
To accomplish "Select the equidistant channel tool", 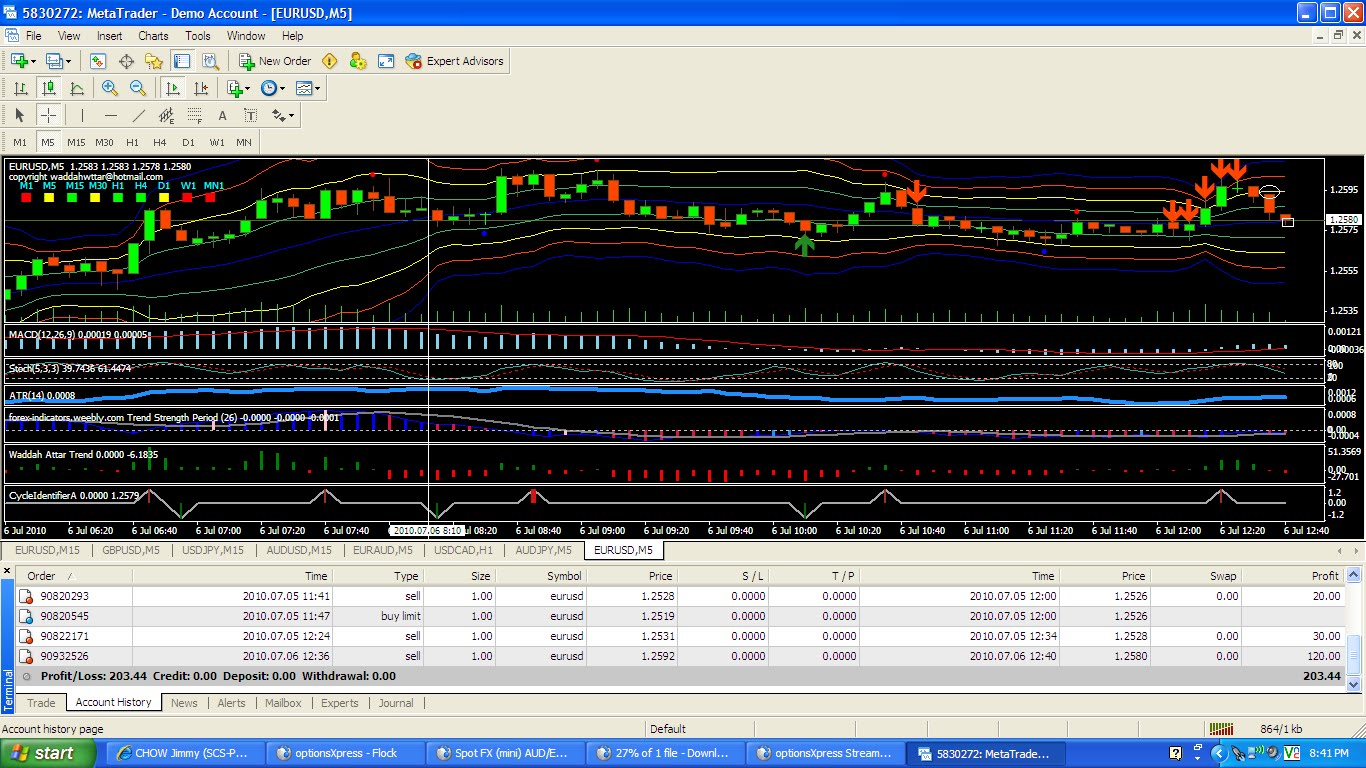I will (167, 115).
